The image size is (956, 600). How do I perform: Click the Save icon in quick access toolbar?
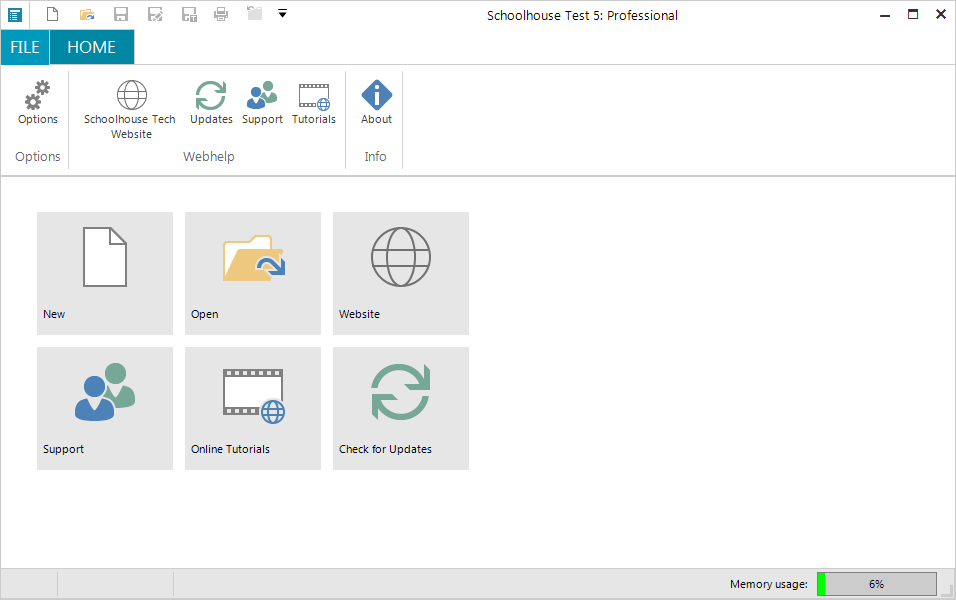click(121, 13)
